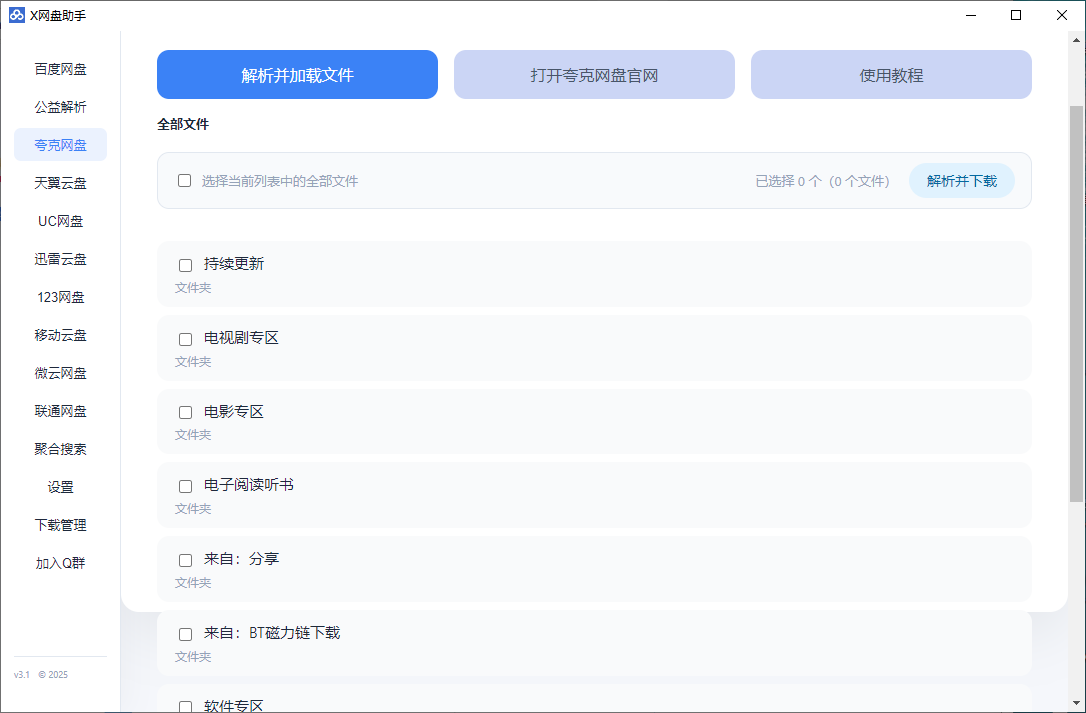Switch to 公益解析 sidebar item

[60, 107]
